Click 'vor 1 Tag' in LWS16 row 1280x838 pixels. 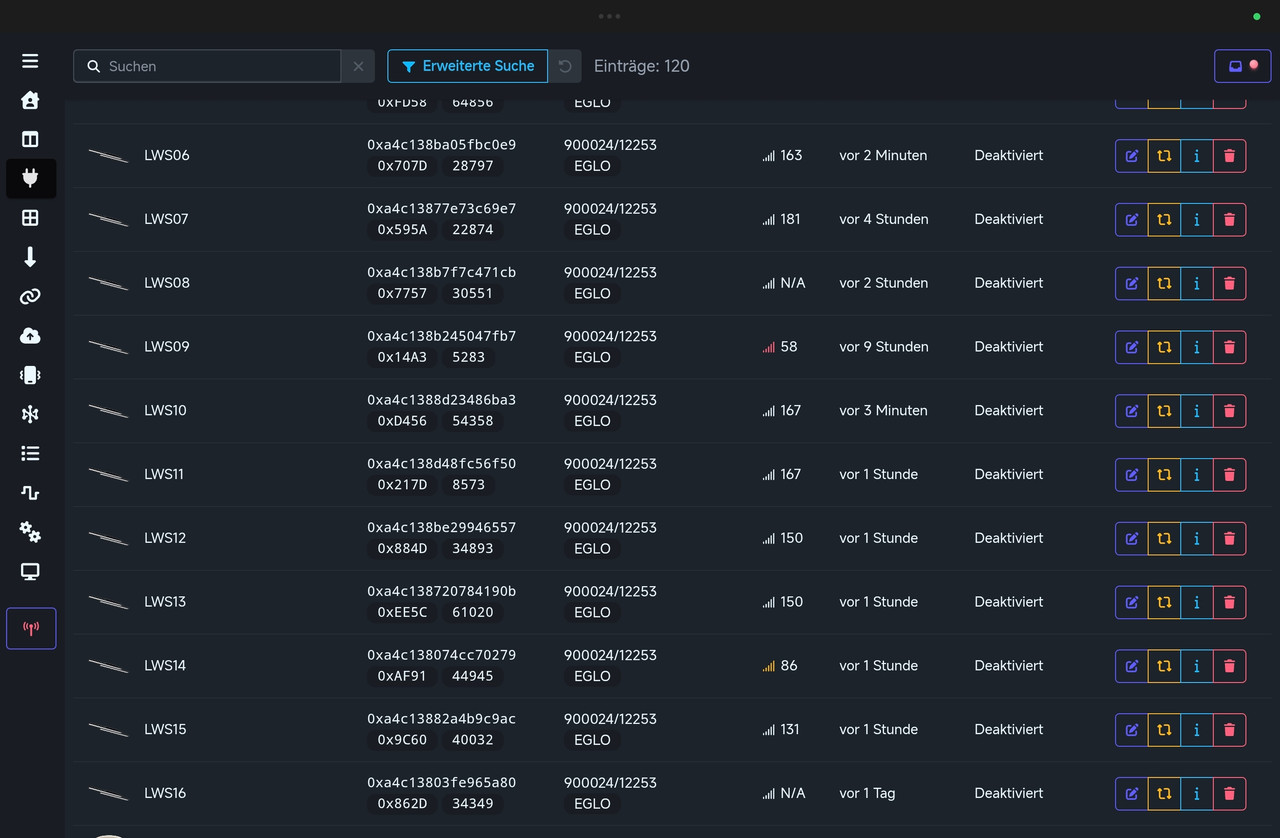point(867,793)
